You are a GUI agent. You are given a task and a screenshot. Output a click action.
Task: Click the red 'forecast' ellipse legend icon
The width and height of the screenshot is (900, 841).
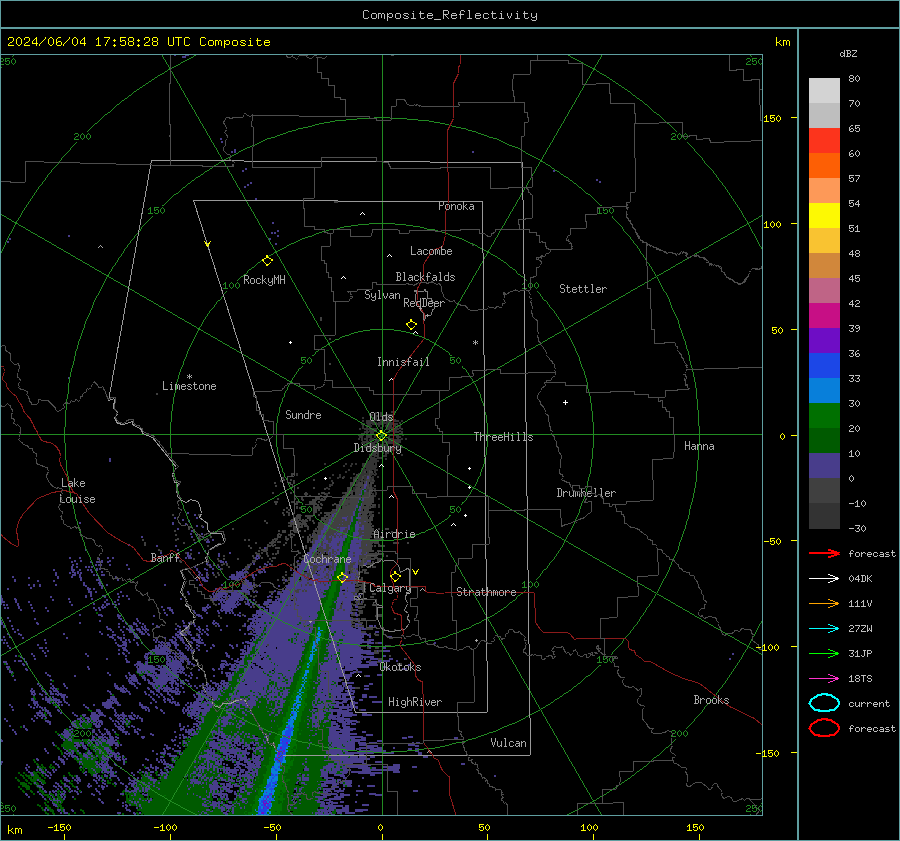point(824,728)
